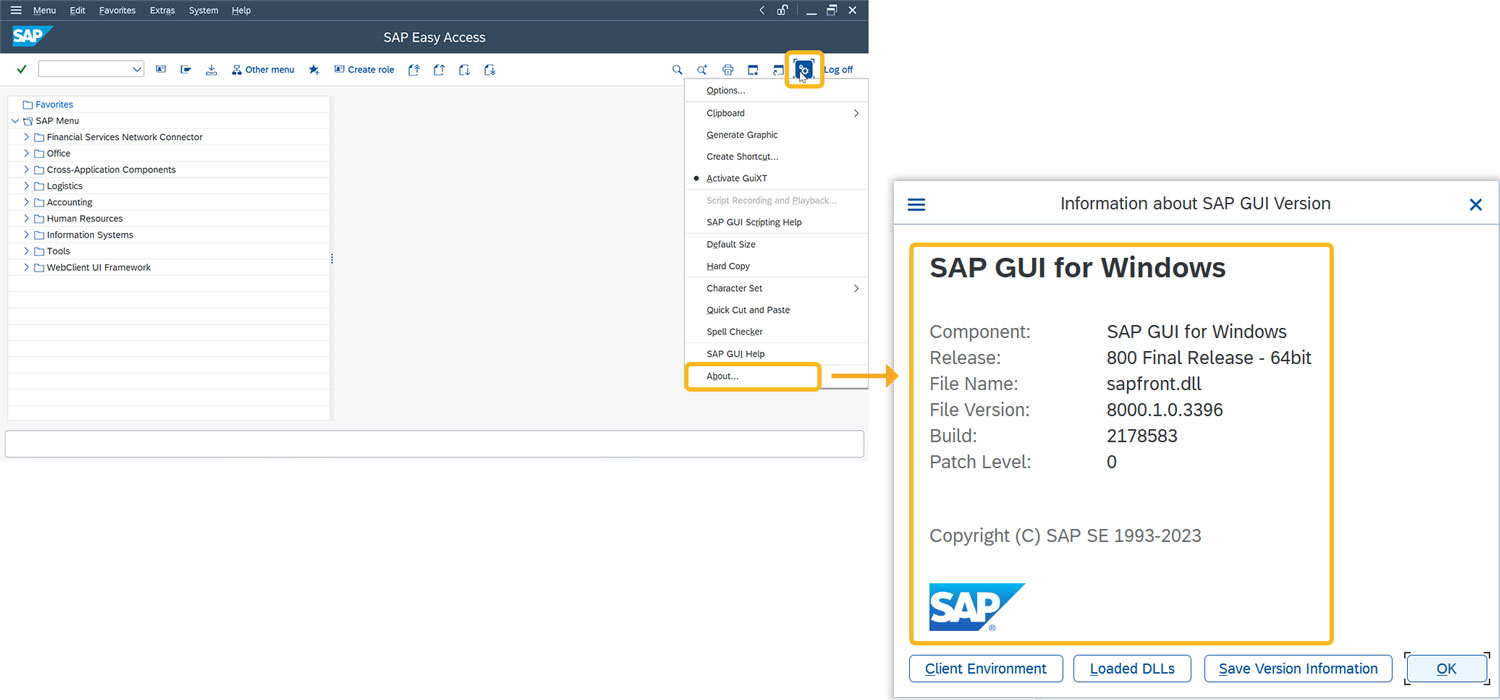Select Spell Checker menu entry
1500x700 pixels.
[x=776, y=332]
